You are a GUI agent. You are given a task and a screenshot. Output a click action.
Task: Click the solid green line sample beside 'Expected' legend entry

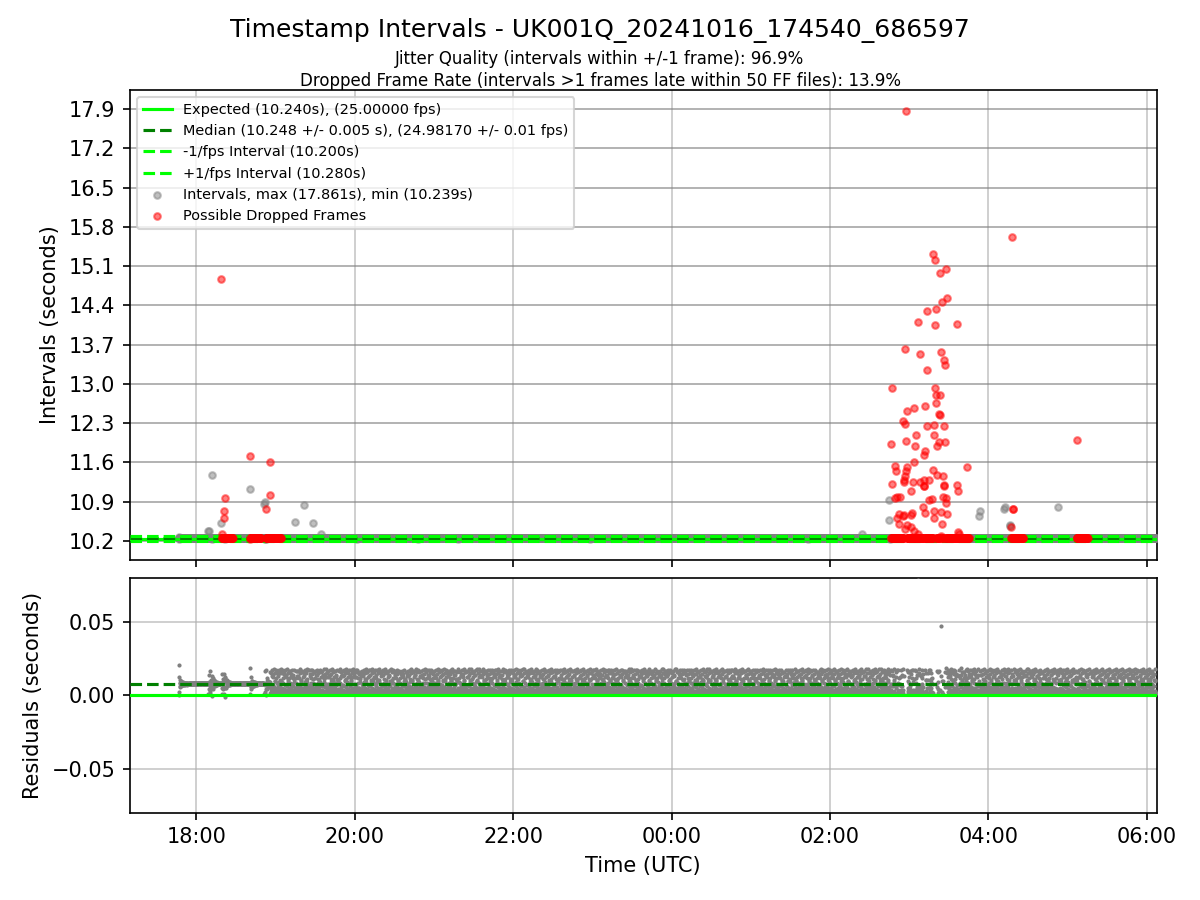point(158,109)
